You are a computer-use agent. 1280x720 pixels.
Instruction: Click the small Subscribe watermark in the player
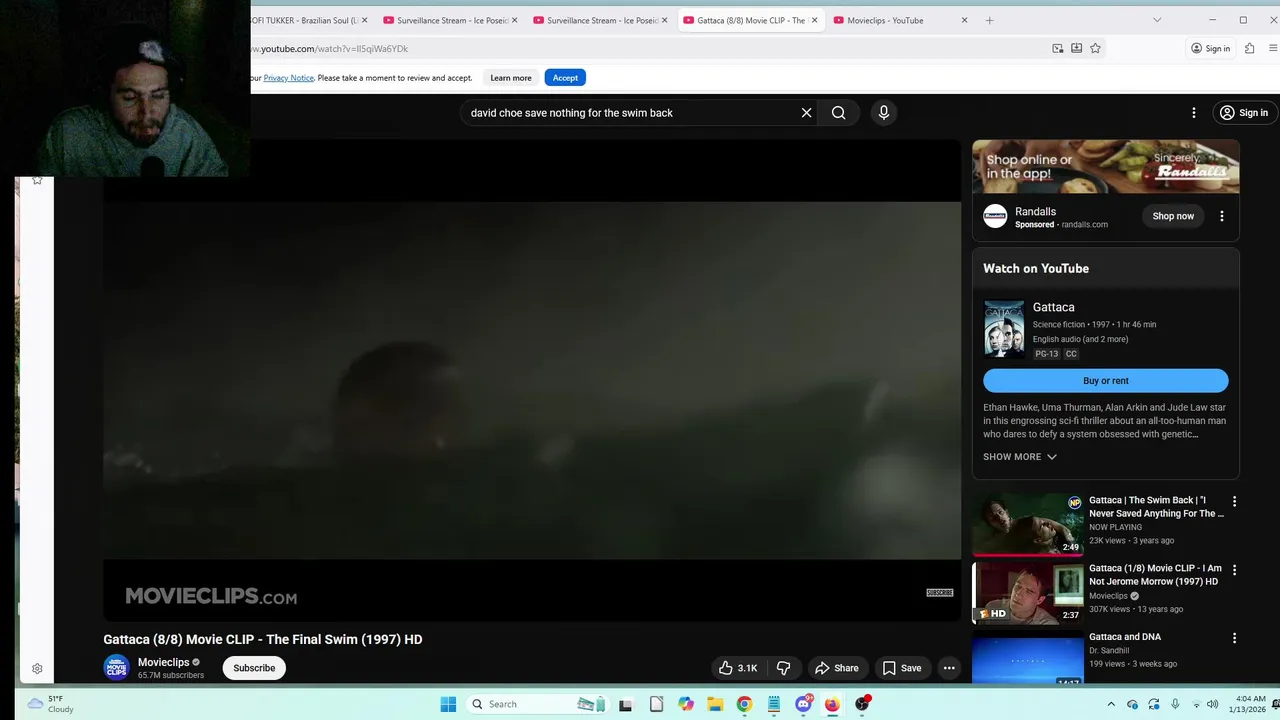click(939, 593)
